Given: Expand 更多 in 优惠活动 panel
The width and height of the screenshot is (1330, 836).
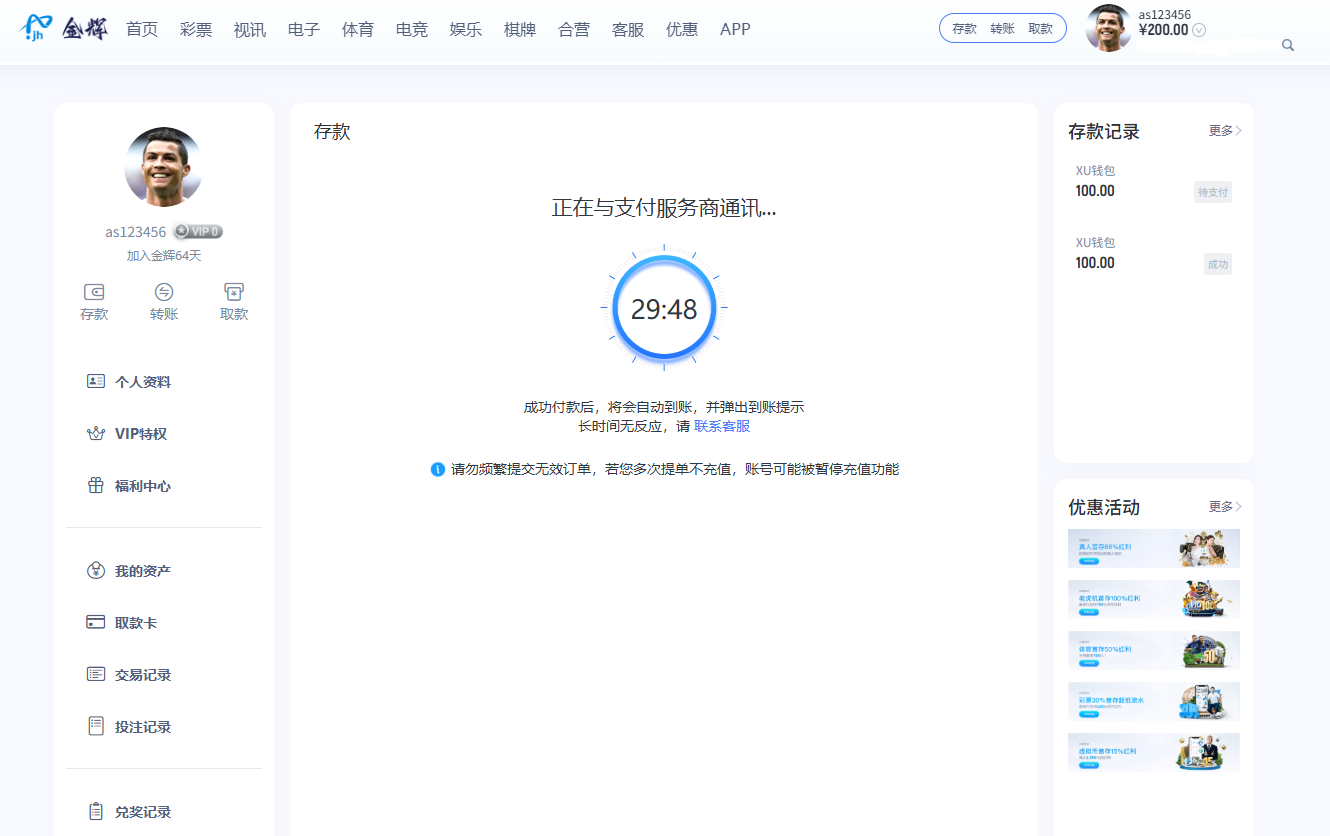Looking at the screenshot, I should pos(1225,507).
